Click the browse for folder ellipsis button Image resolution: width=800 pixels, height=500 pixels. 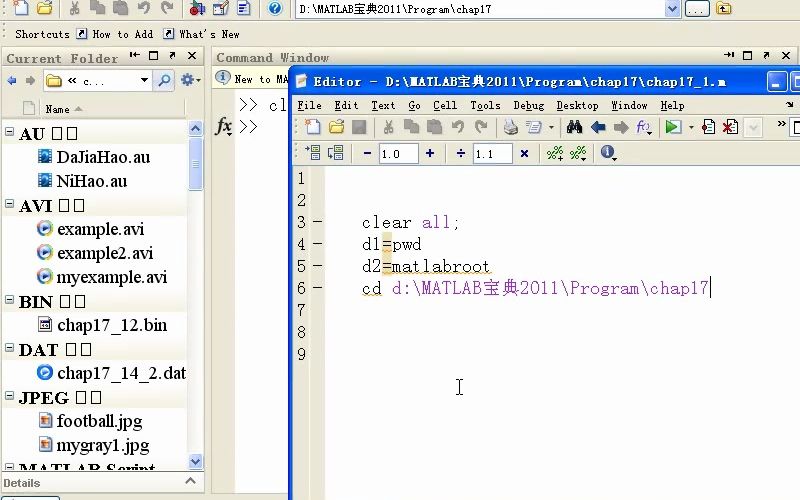pyautogui.click(x=697, y=9)
